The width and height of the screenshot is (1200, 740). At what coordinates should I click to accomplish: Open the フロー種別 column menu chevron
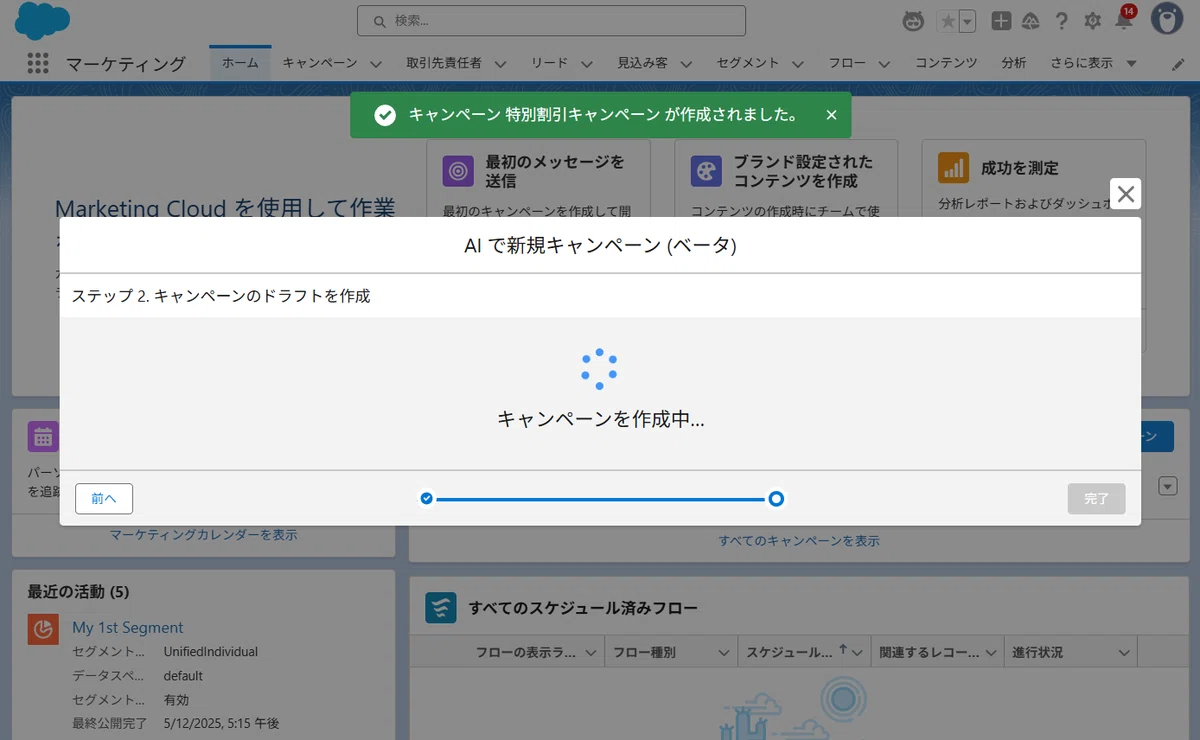pos(724,653)
